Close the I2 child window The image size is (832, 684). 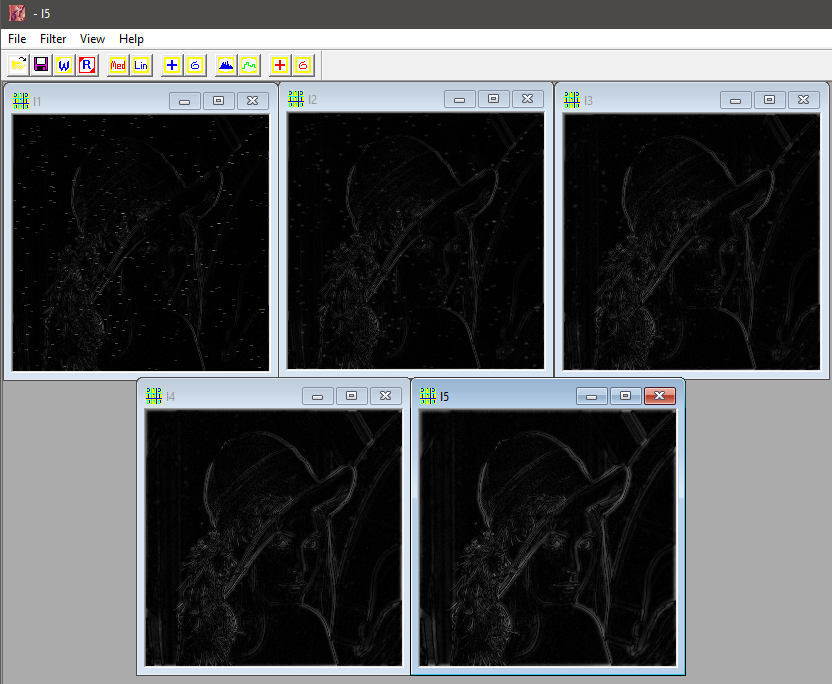coord(527,99)
